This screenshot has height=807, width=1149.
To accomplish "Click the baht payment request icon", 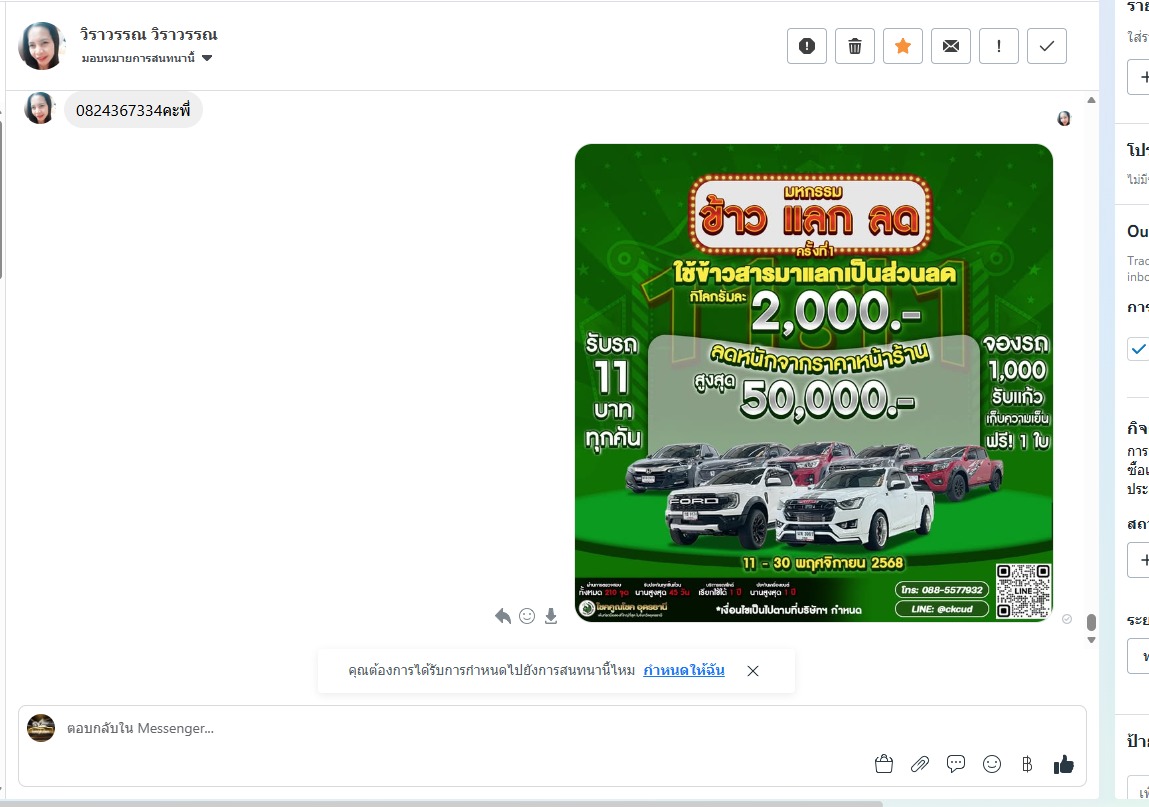I will [1027, 764].
